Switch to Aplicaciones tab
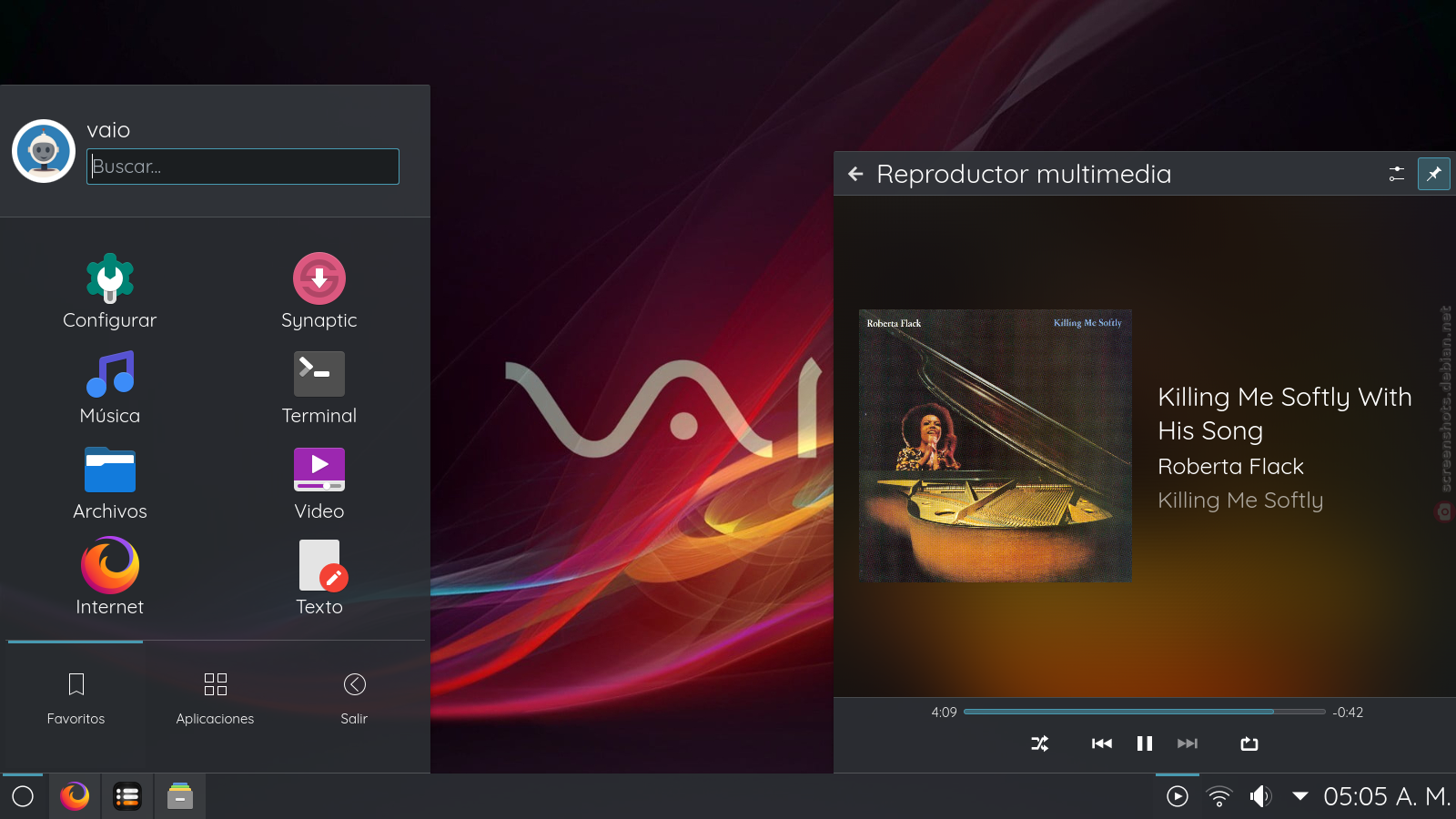 [x=215, y=699]
